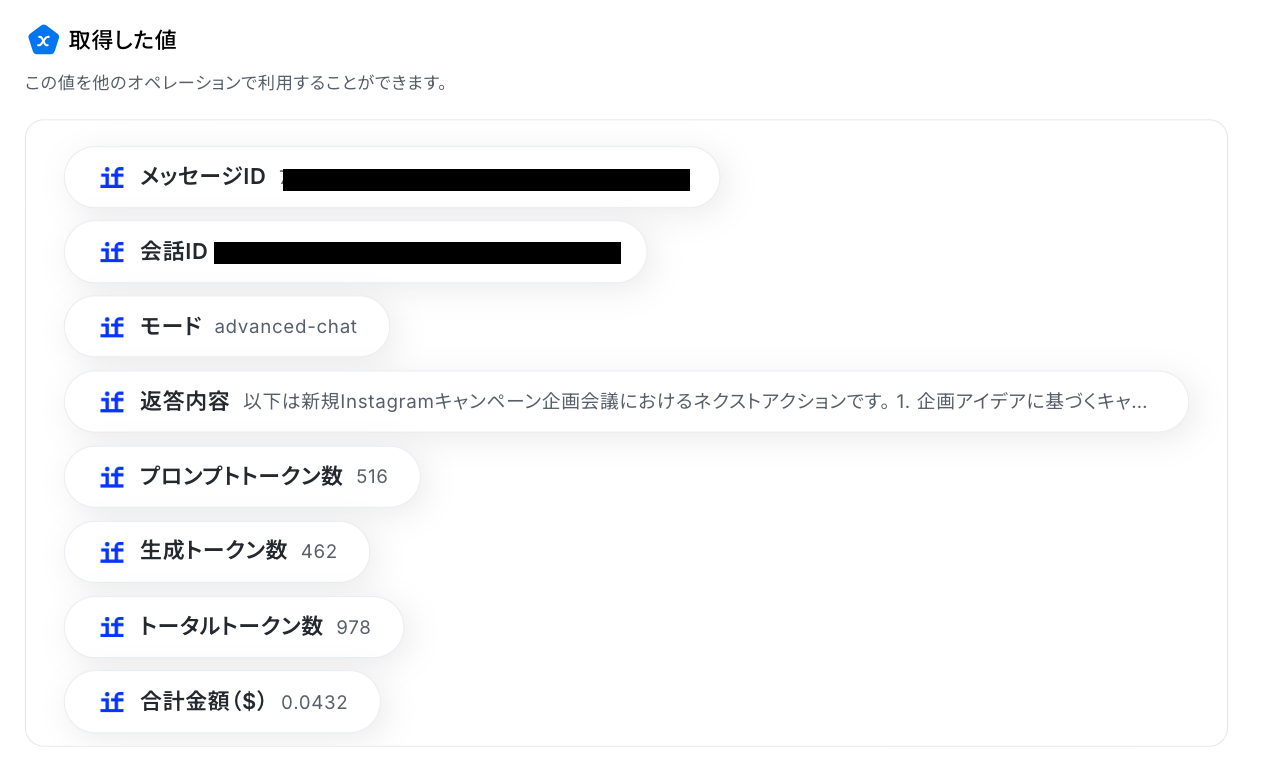The height and width of the screenshot is (762, 1270).
Task: Click the redacted 会話ID value
Action: 417,253
